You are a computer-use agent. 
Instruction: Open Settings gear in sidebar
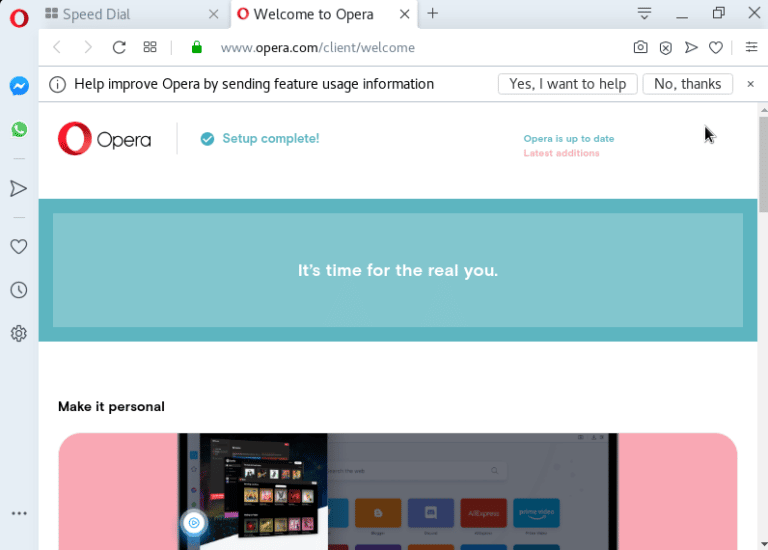(19, 334)
